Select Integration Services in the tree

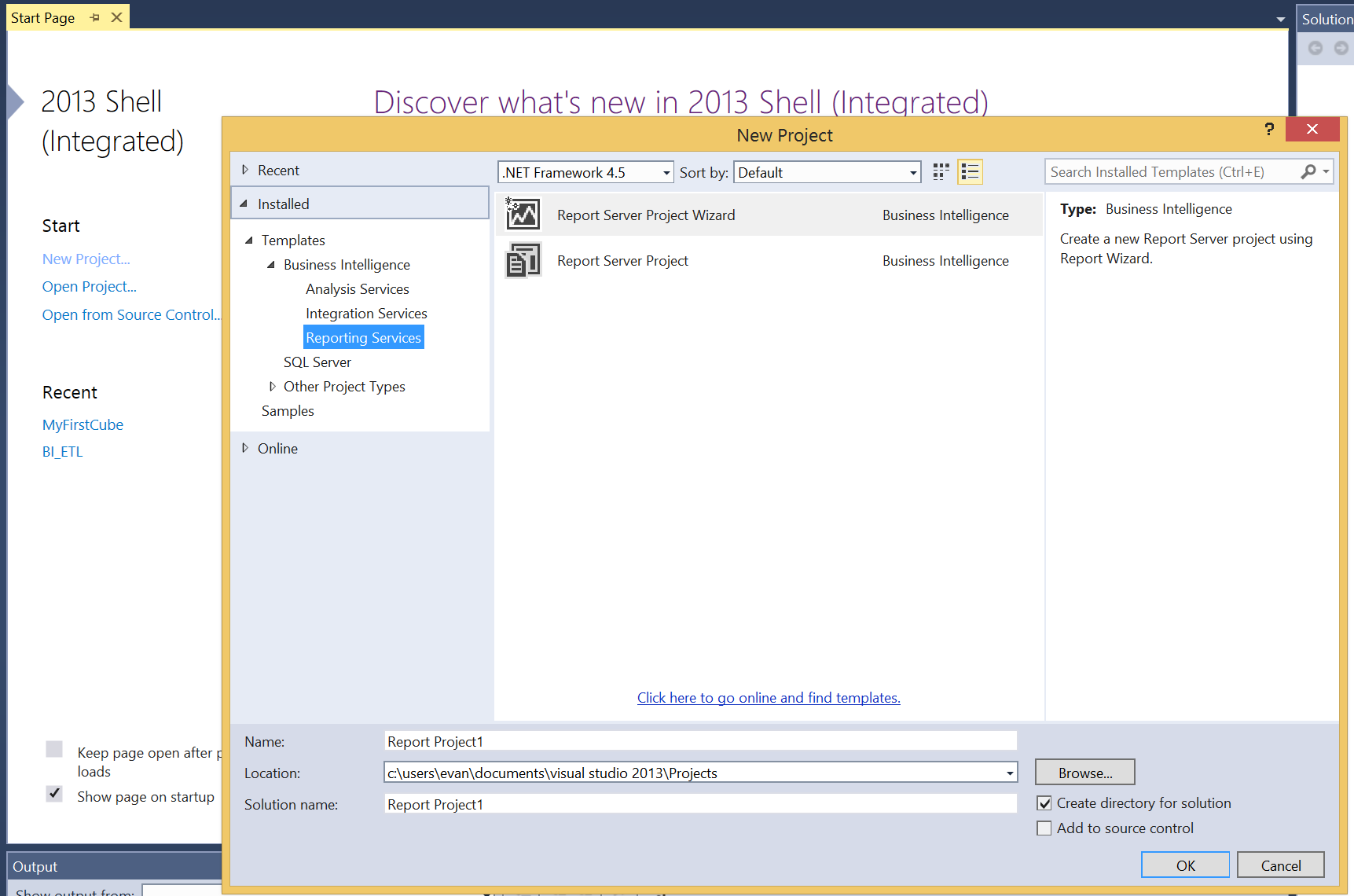pyautogui.click(x=366, y=314)
